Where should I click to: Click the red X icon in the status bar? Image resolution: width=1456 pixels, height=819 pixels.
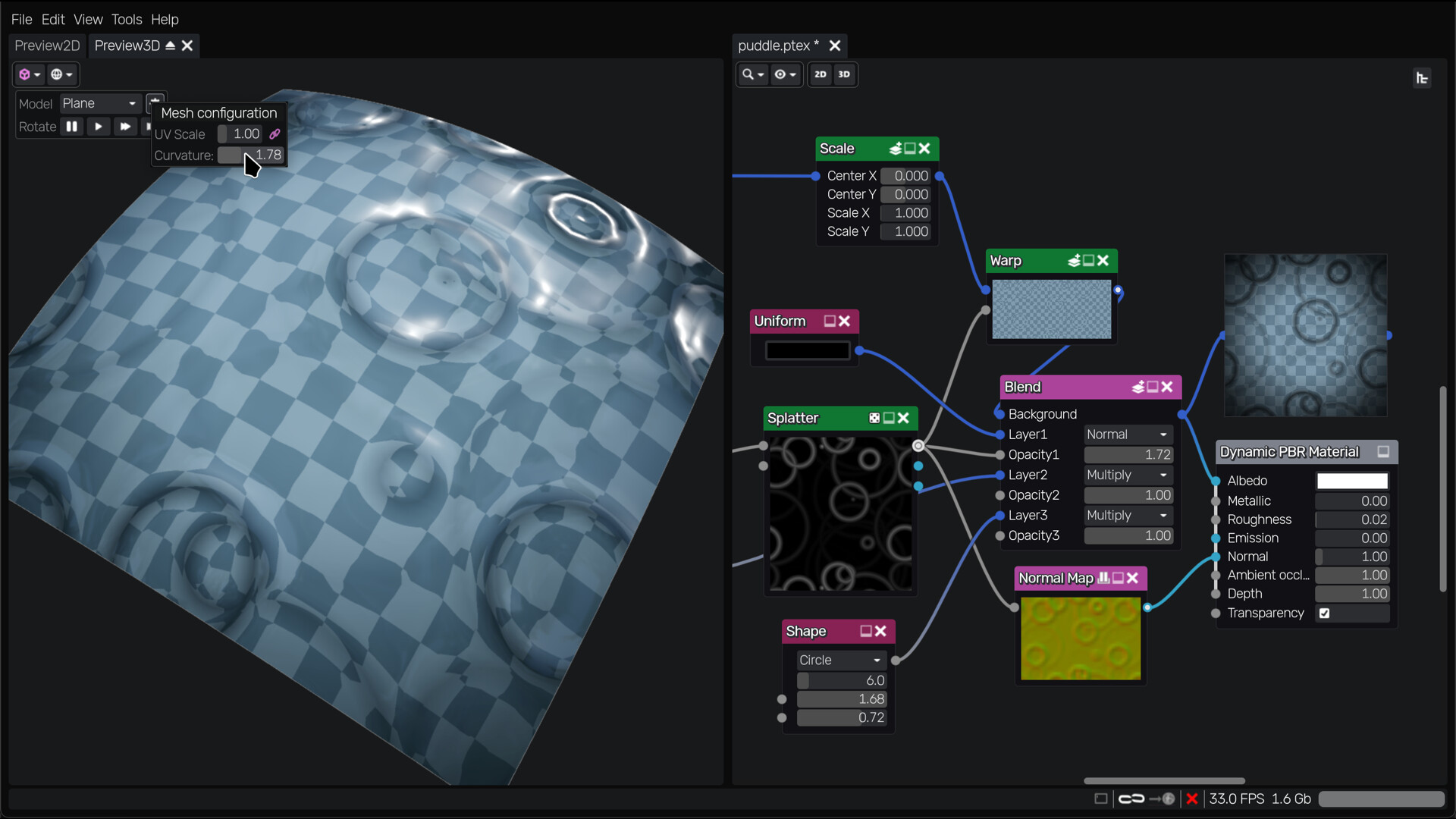point(1193,799)
